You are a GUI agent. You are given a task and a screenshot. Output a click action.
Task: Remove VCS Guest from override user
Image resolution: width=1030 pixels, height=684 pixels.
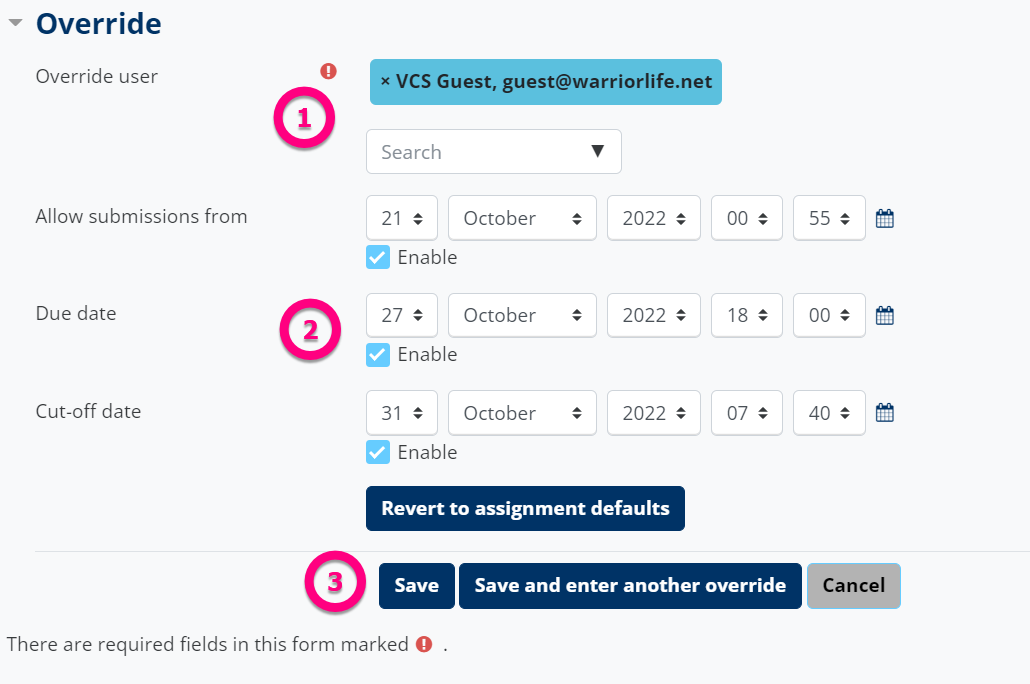386,81
